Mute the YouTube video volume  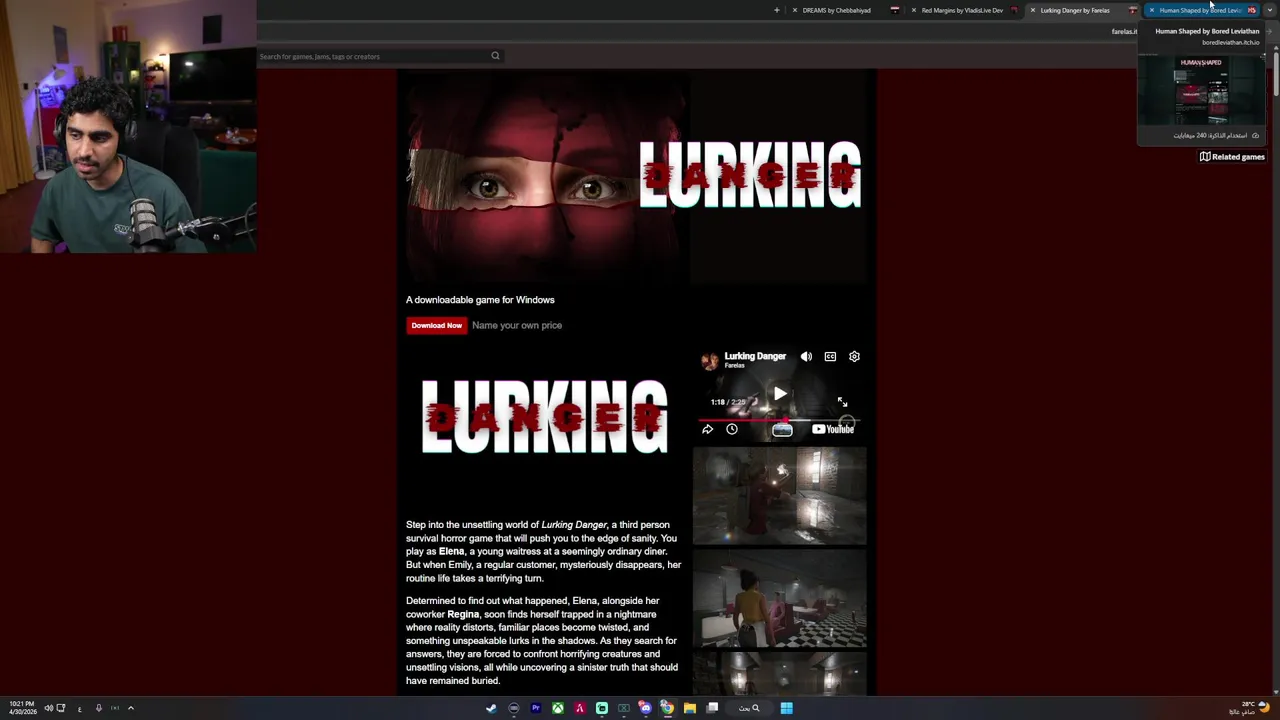click(806, 356)
